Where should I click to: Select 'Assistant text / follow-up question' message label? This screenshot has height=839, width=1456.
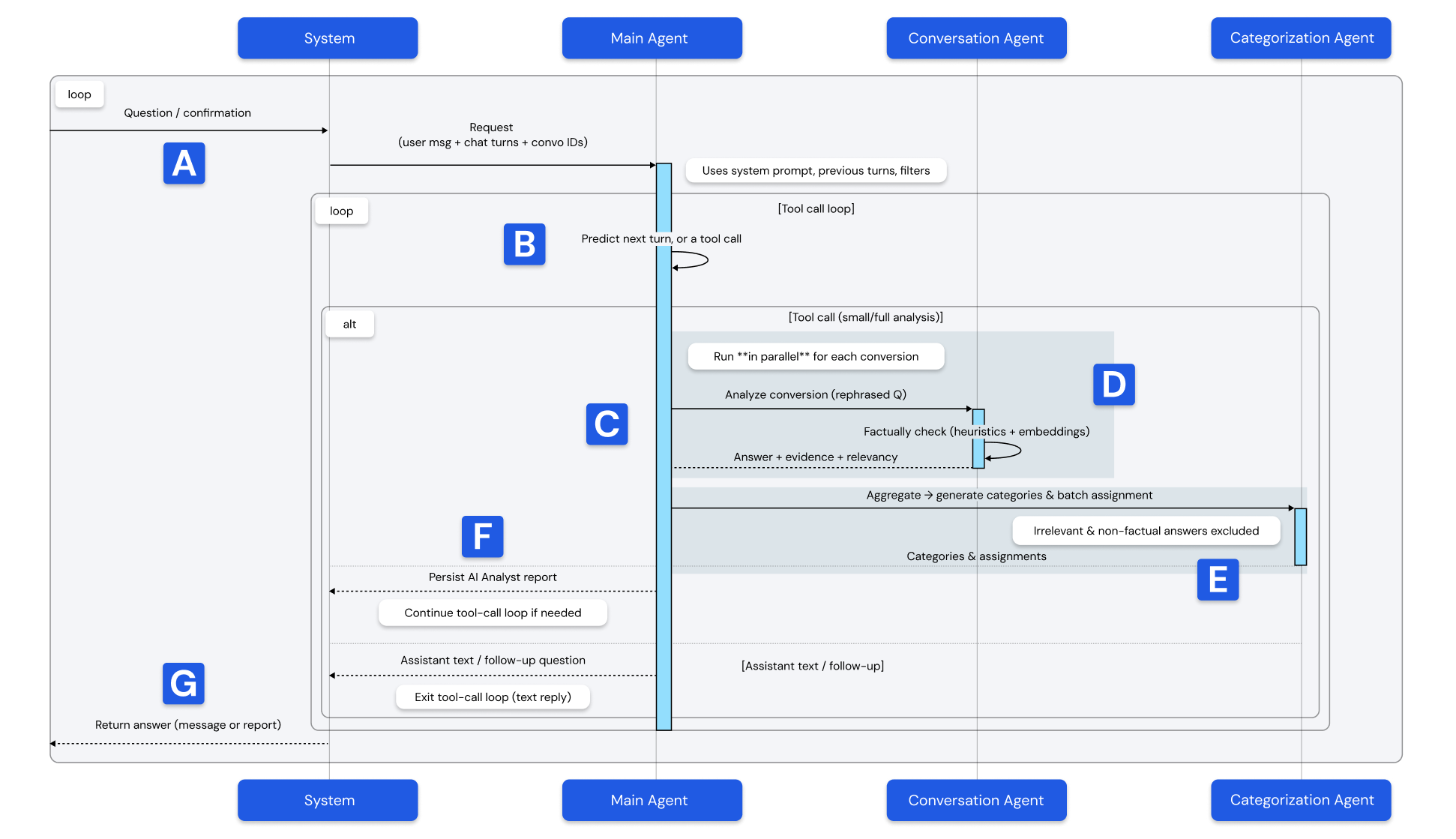click(x=493, y=661)
